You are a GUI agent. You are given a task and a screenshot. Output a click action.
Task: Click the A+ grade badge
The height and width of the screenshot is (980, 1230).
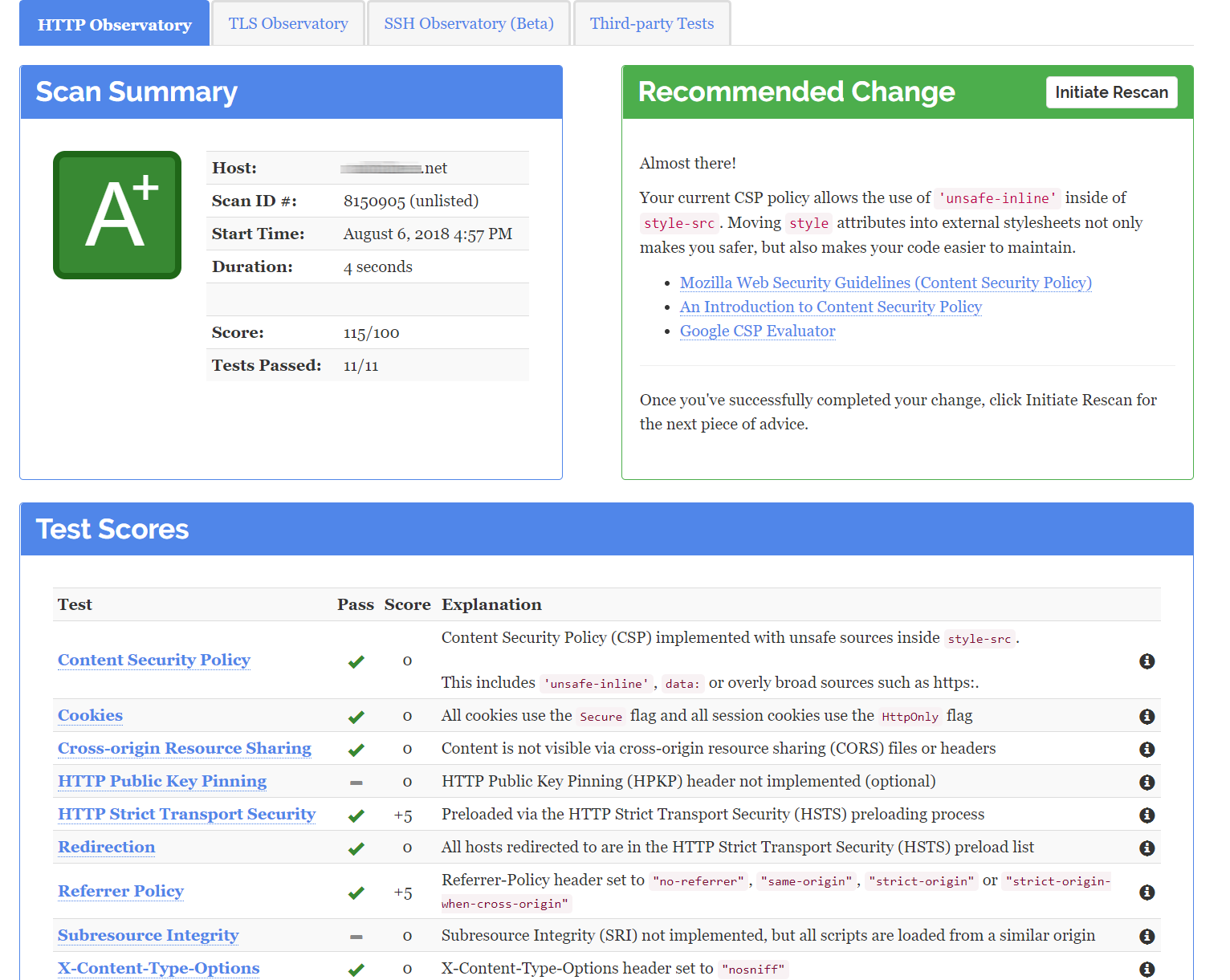click(117, 215)
